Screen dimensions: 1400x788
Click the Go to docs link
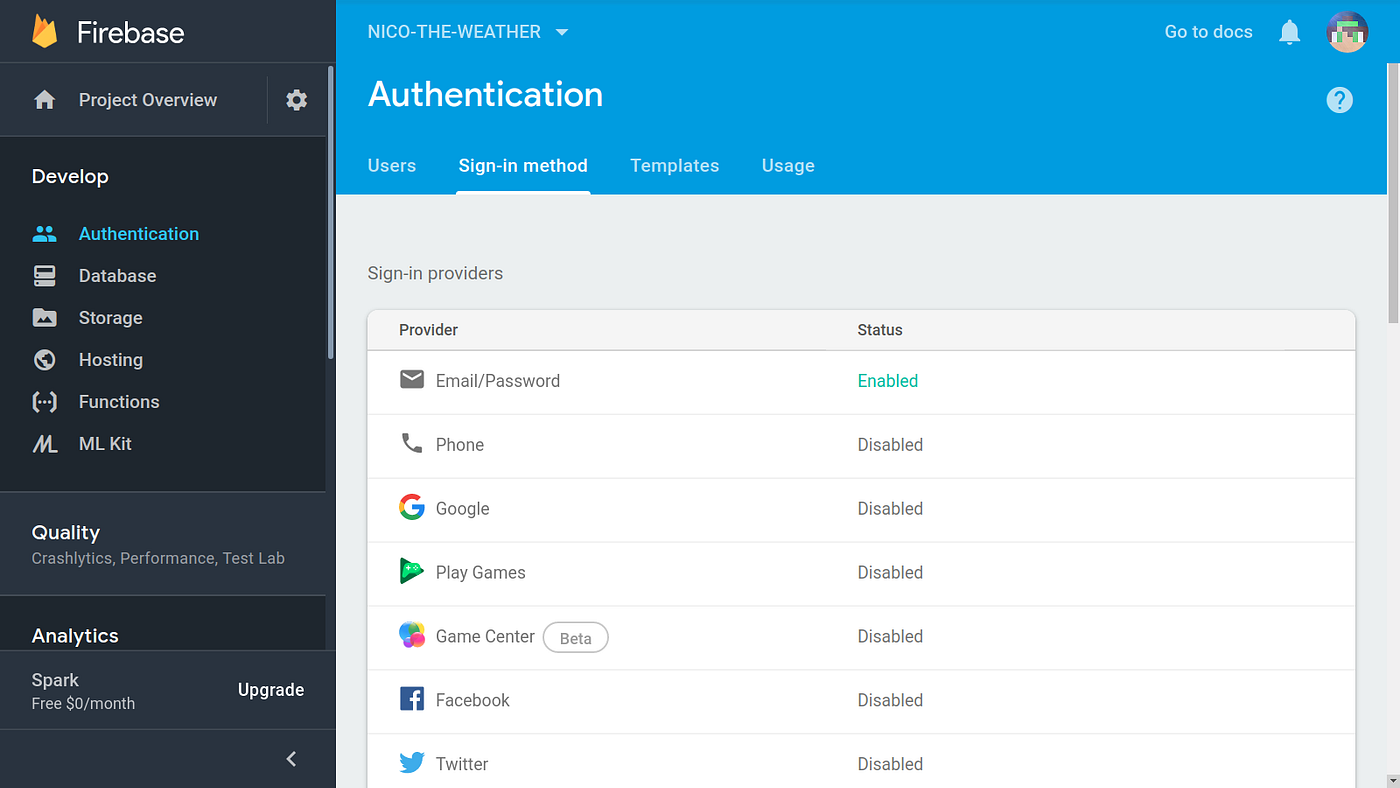point(1208,31)
